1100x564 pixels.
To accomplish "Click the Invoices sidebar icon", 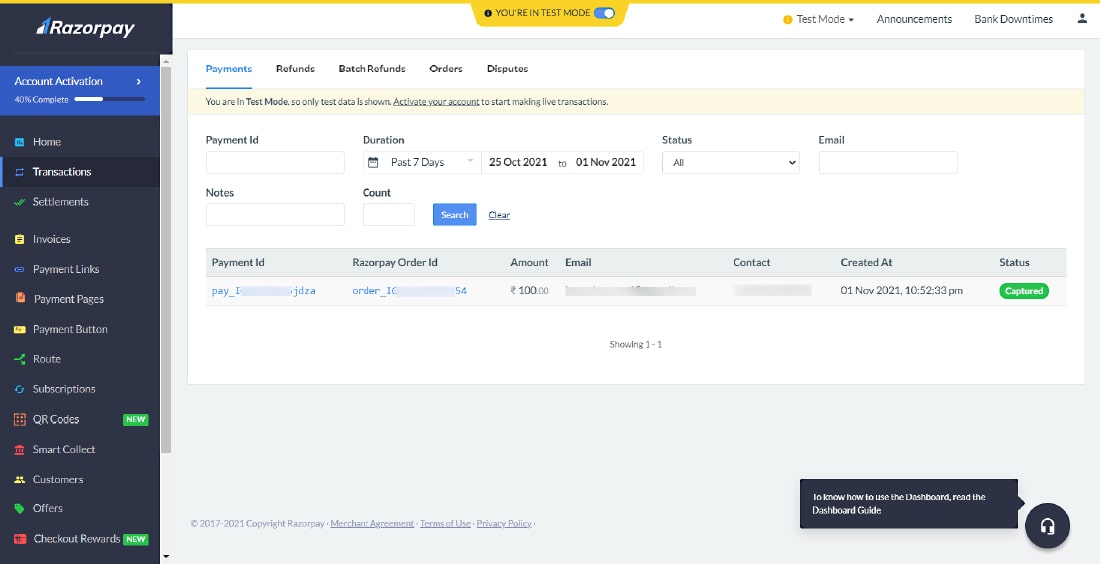I will [20, 239].
